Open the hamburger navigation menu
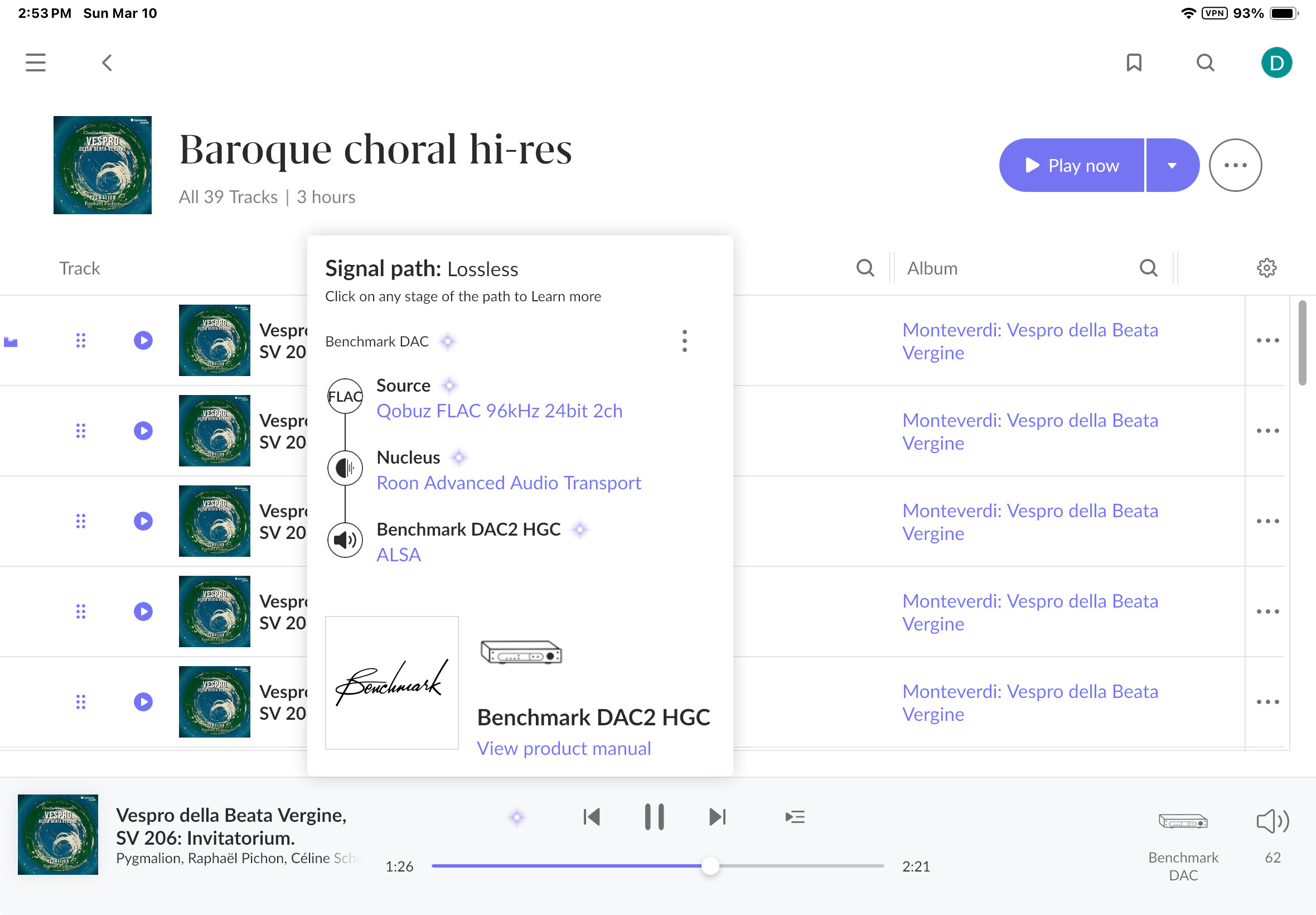The image size is (1316, 915). point(36,62)
